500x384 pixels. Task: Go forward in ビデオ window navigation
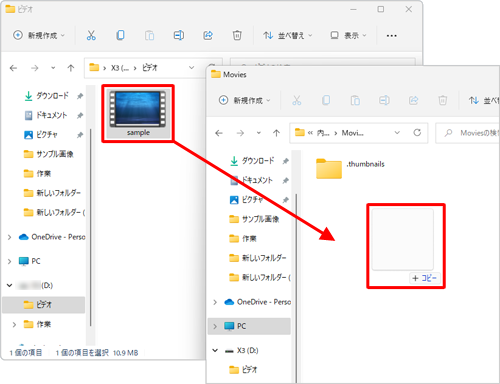coord(35,68)
